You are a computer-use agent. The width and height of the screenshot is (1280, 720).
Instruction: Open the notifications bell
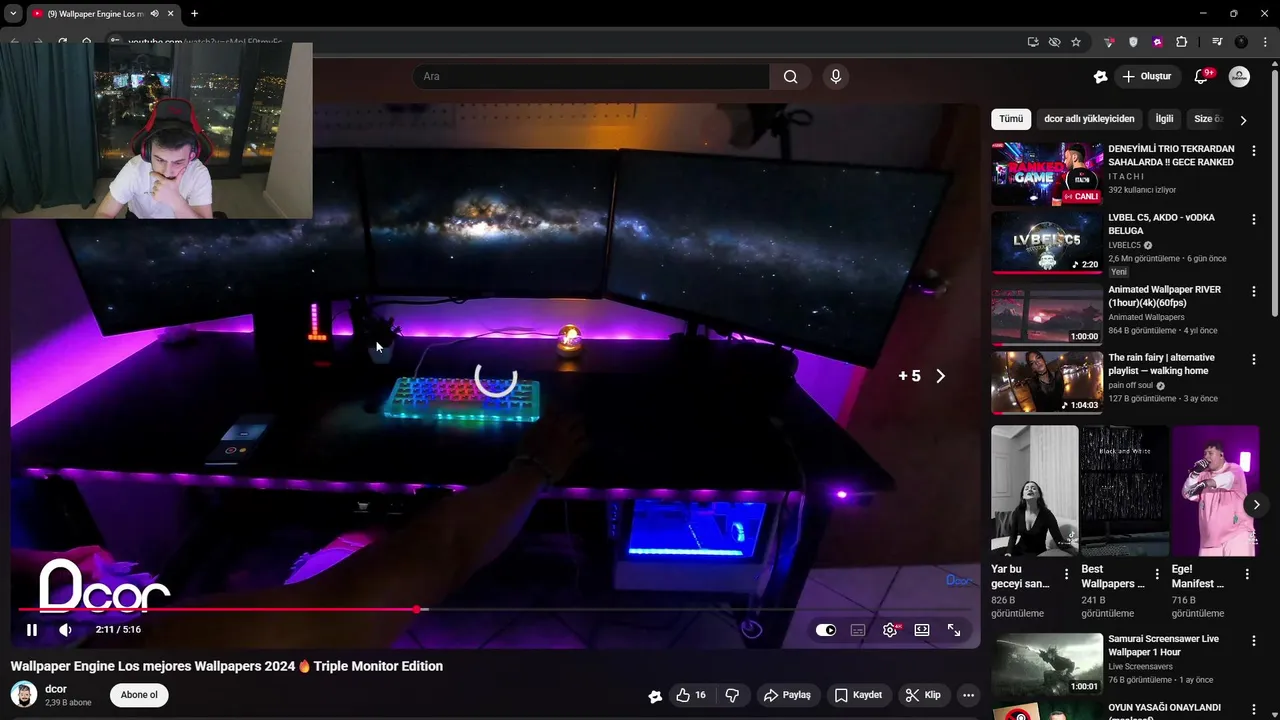click(x=1202, y=77)
